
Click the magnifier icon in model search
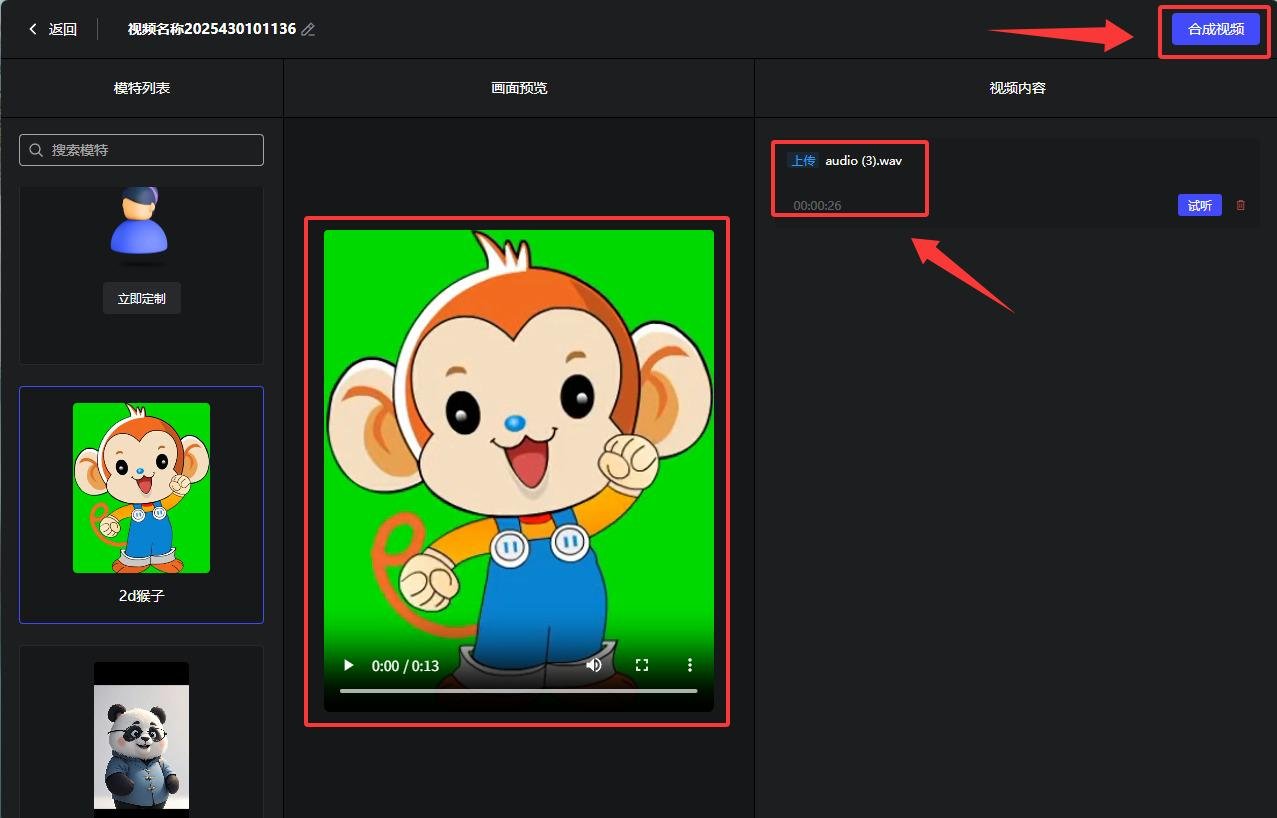(36, 150)
